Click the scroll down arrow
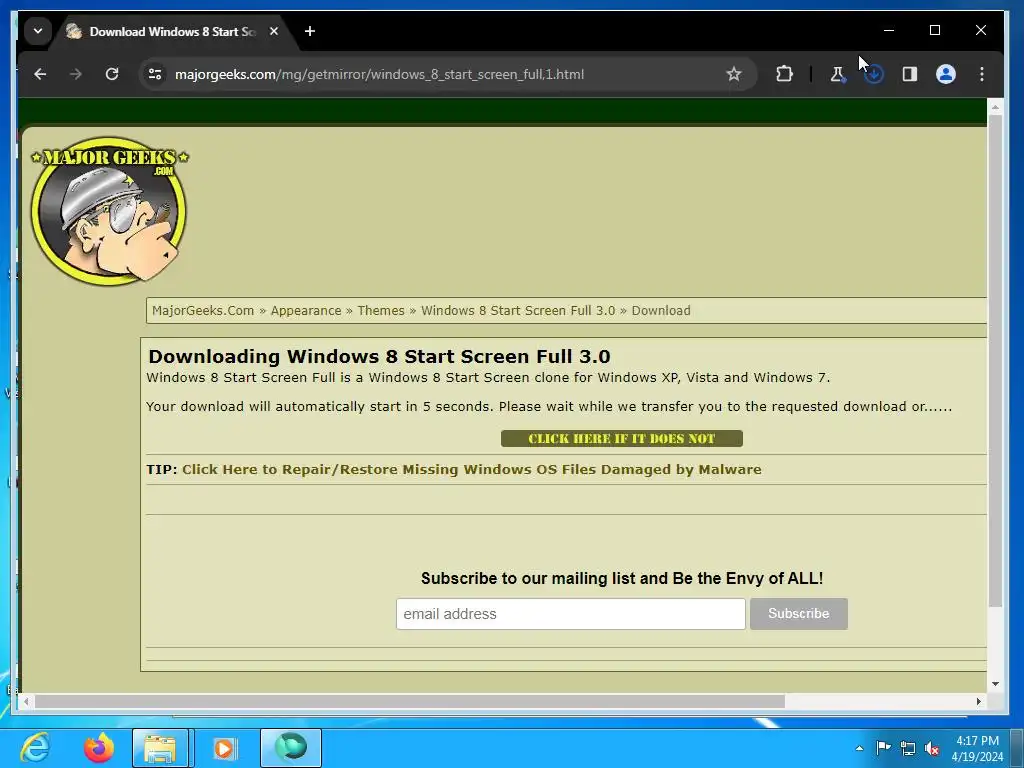Viewport: 1024px width, 768px height. [995, 684]
